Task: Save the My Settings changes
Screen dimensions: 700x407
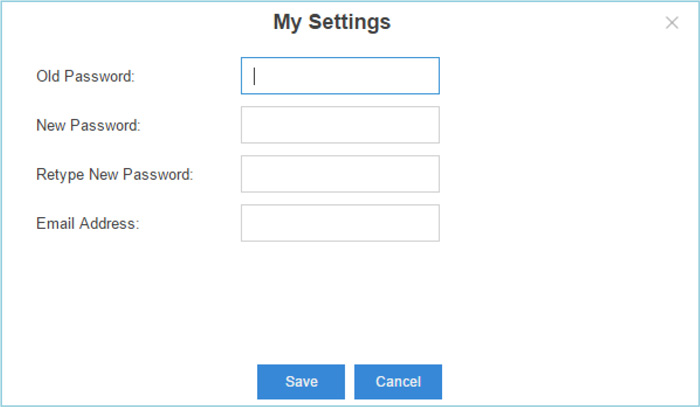Action: tap(301, 382)
